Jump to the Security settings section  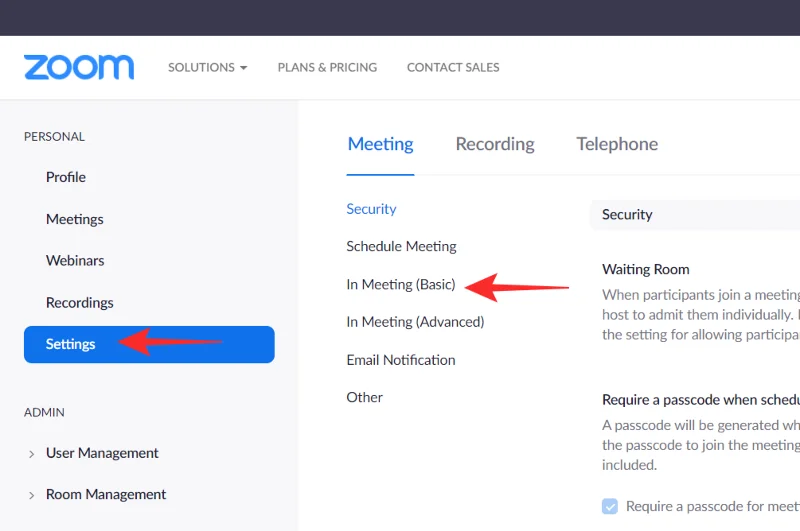point(371,209)
